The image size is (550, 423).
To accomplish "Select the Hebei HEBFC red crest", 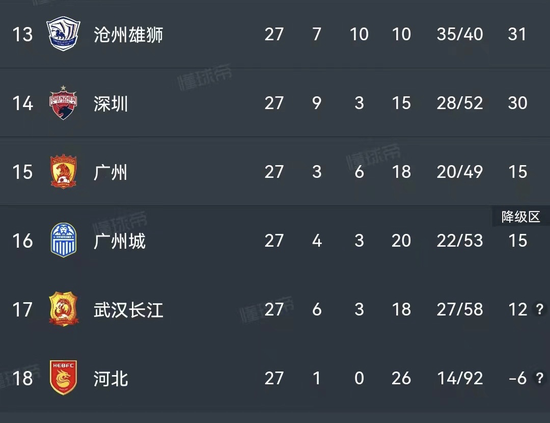I will point(63,377).
